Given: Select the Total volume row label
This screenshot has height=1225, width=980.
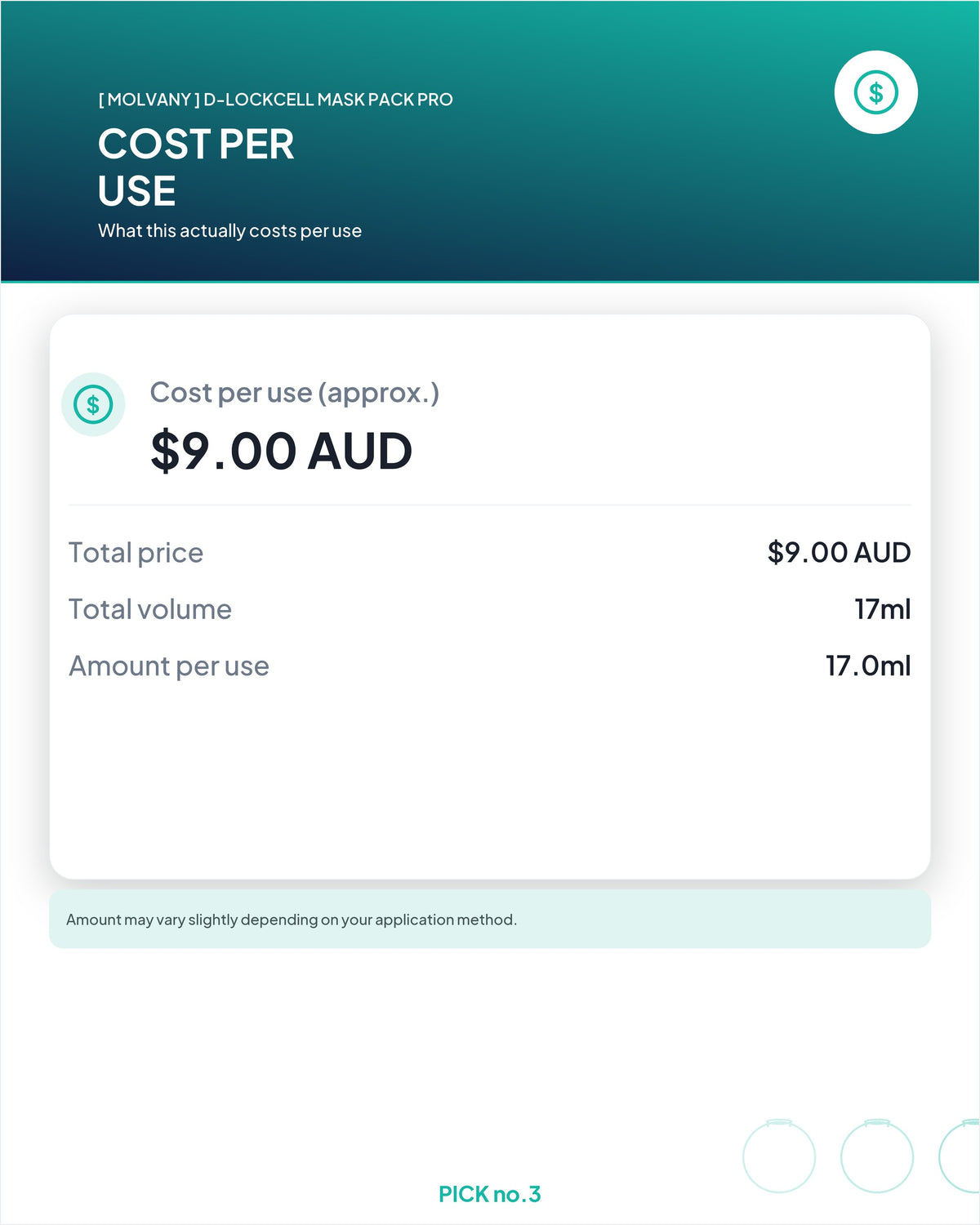Looking at the screenshot, I should pos(150,609).
